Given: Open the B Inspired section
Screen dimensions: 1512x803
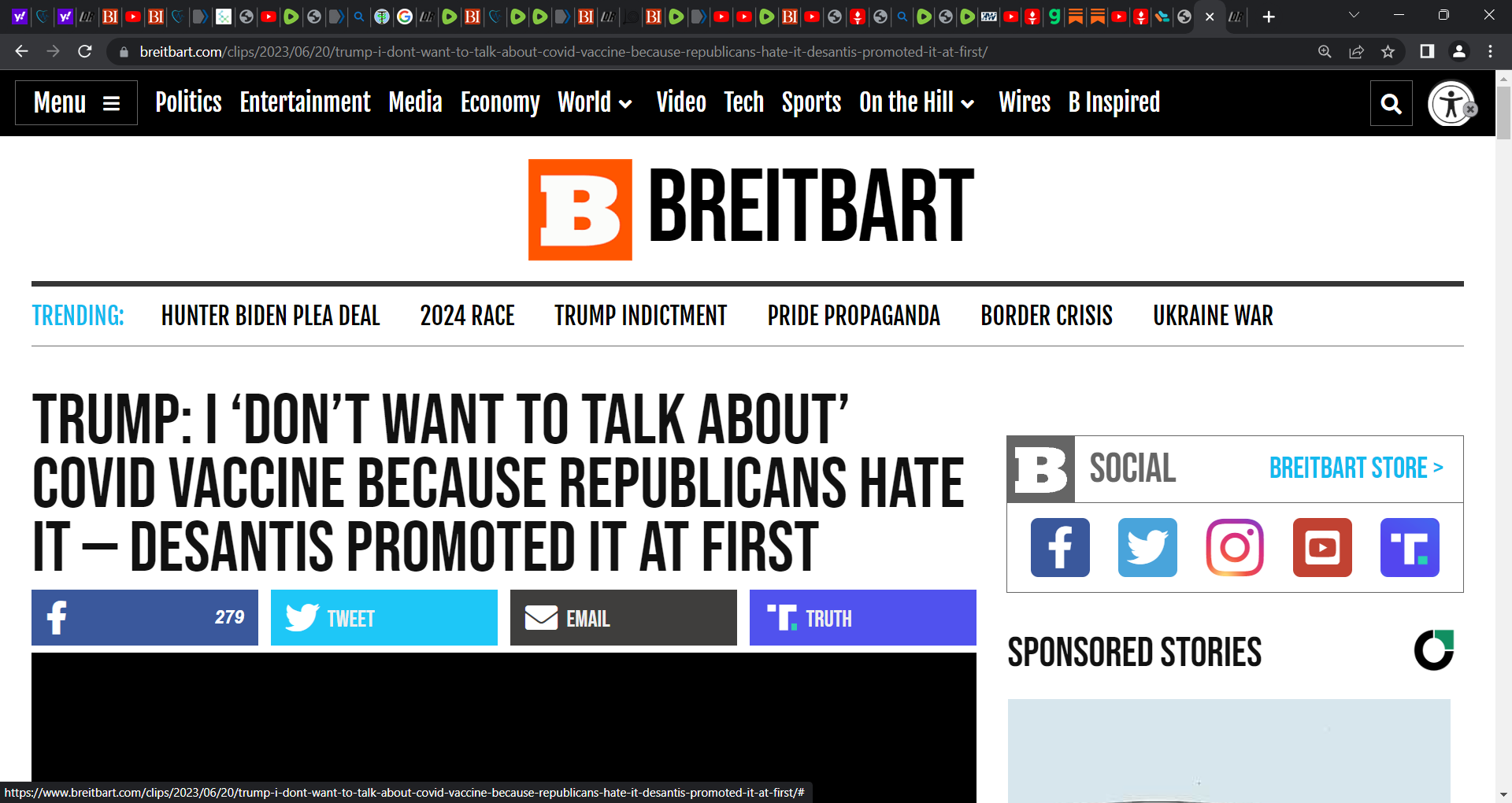Looking at the screenshot, I should coord(1114,102).
